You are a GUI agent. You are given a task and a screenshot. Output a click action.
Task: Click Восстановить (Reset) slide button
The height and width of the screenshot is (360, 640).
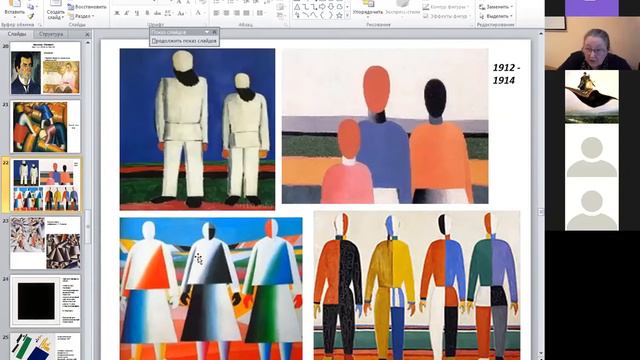point(87,7)
